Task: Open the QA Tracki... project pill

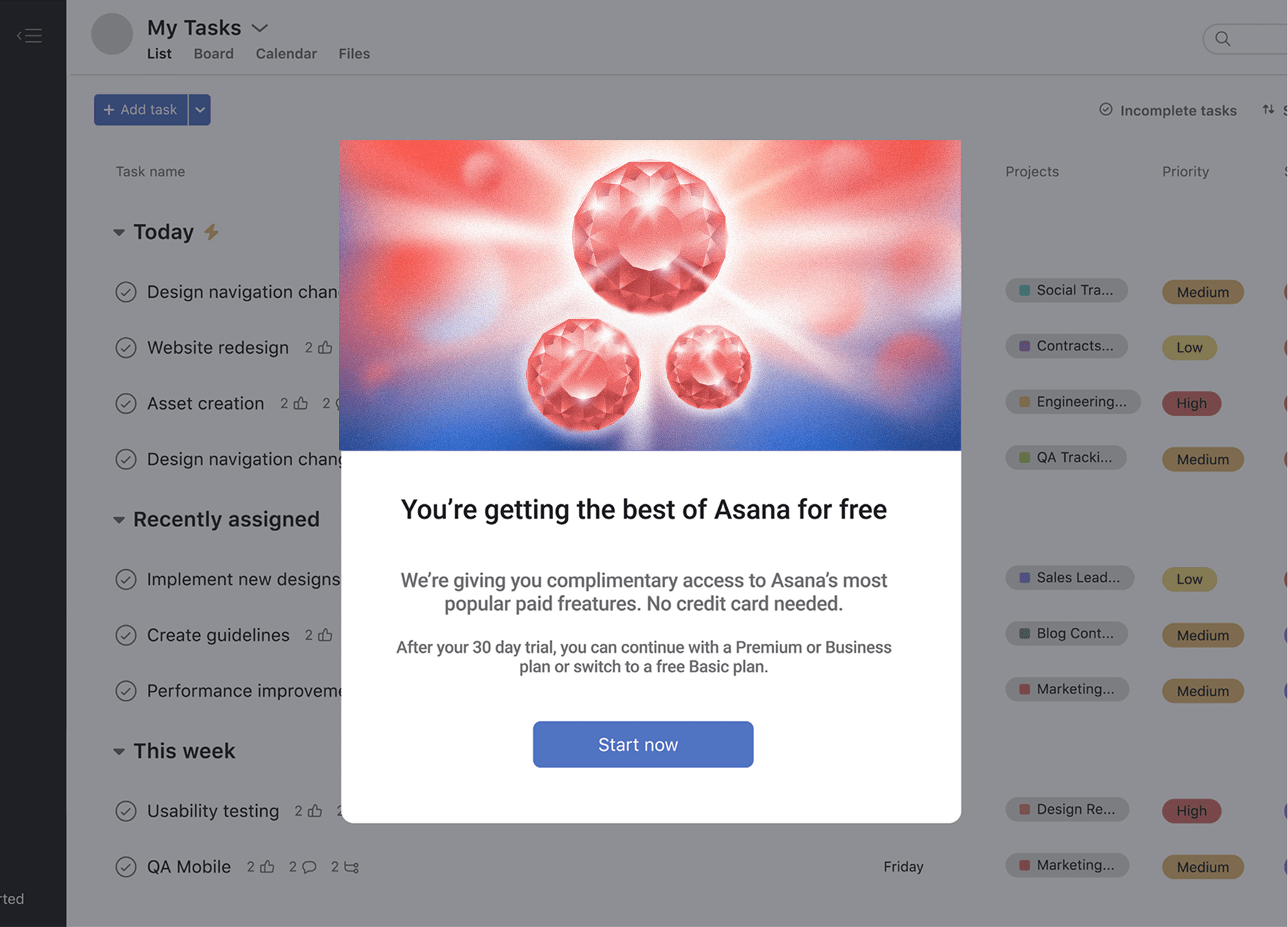Action: click(x=1066, y=457)
